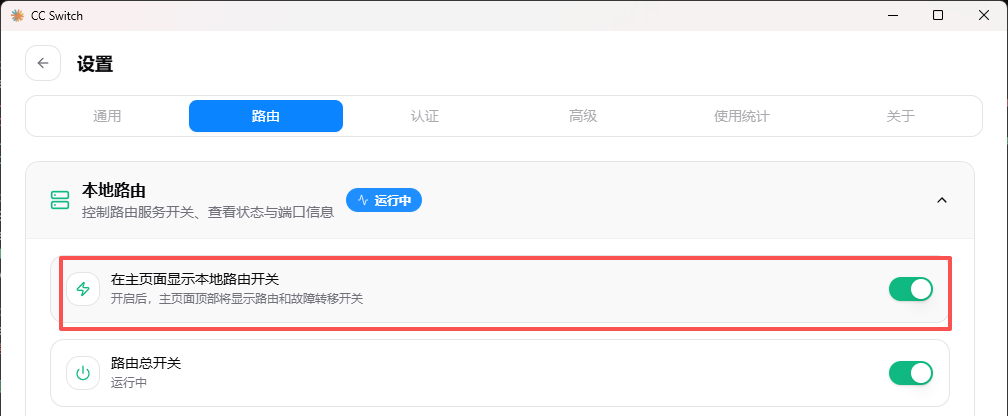Click the lightning bolt icon in first row
This screenshot has height=416, width=1008.
click(x=83, y=289)
